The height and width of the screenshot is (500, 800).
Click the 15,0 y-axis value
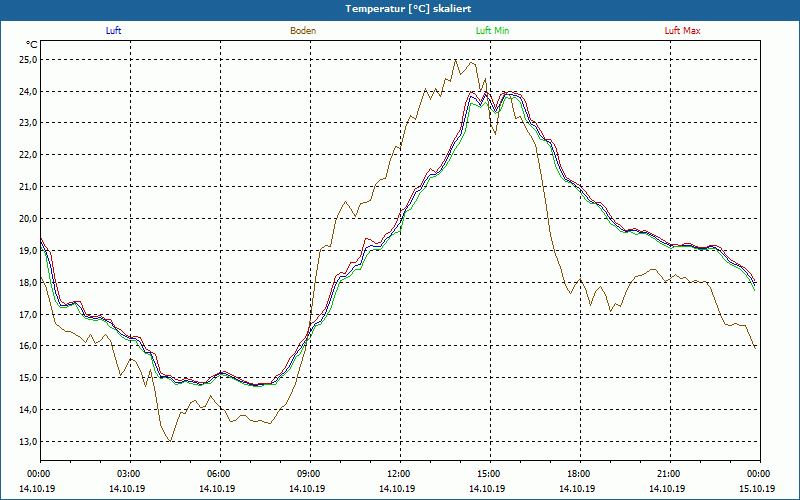[29, 378]
